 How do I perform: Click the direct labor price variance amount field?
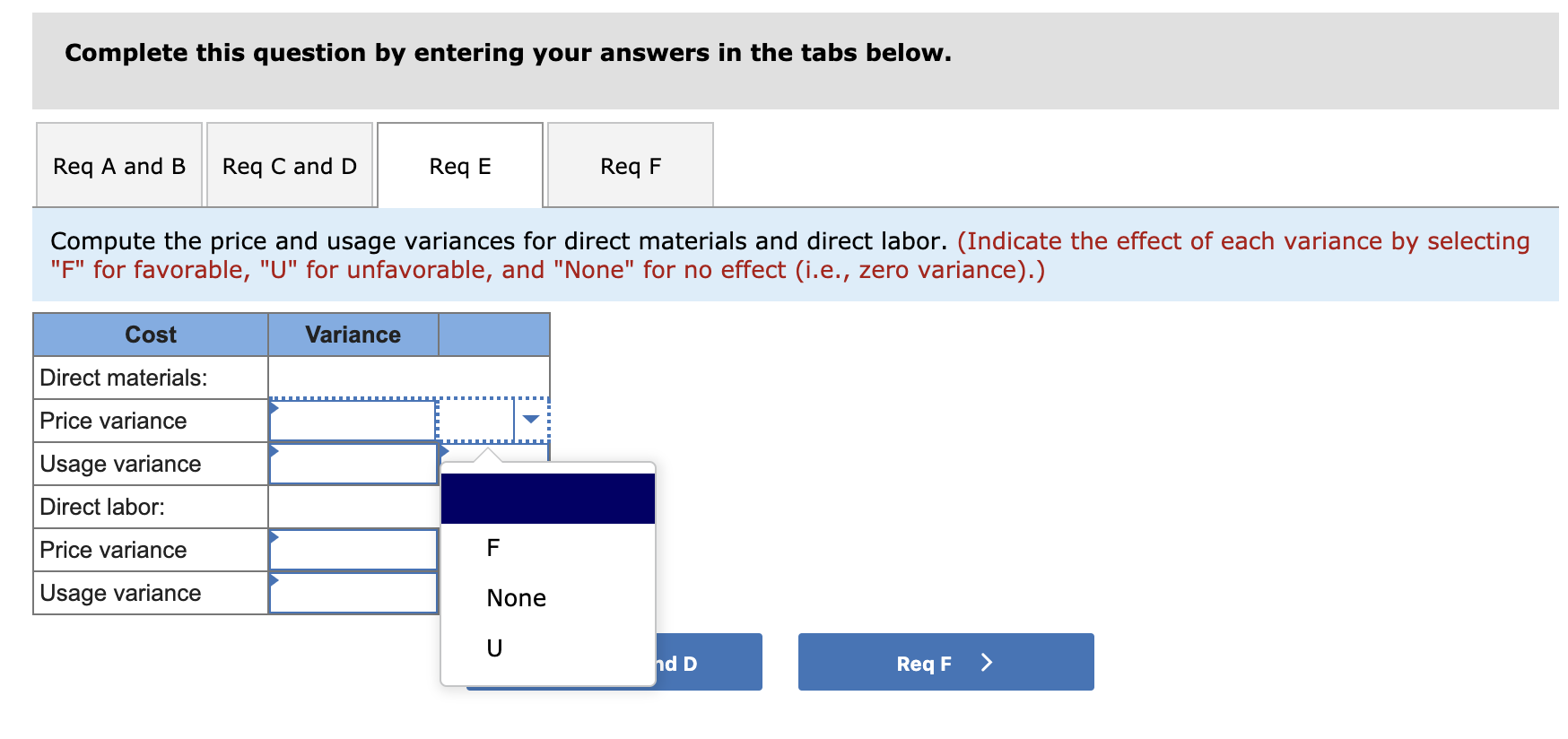(353, 550)
